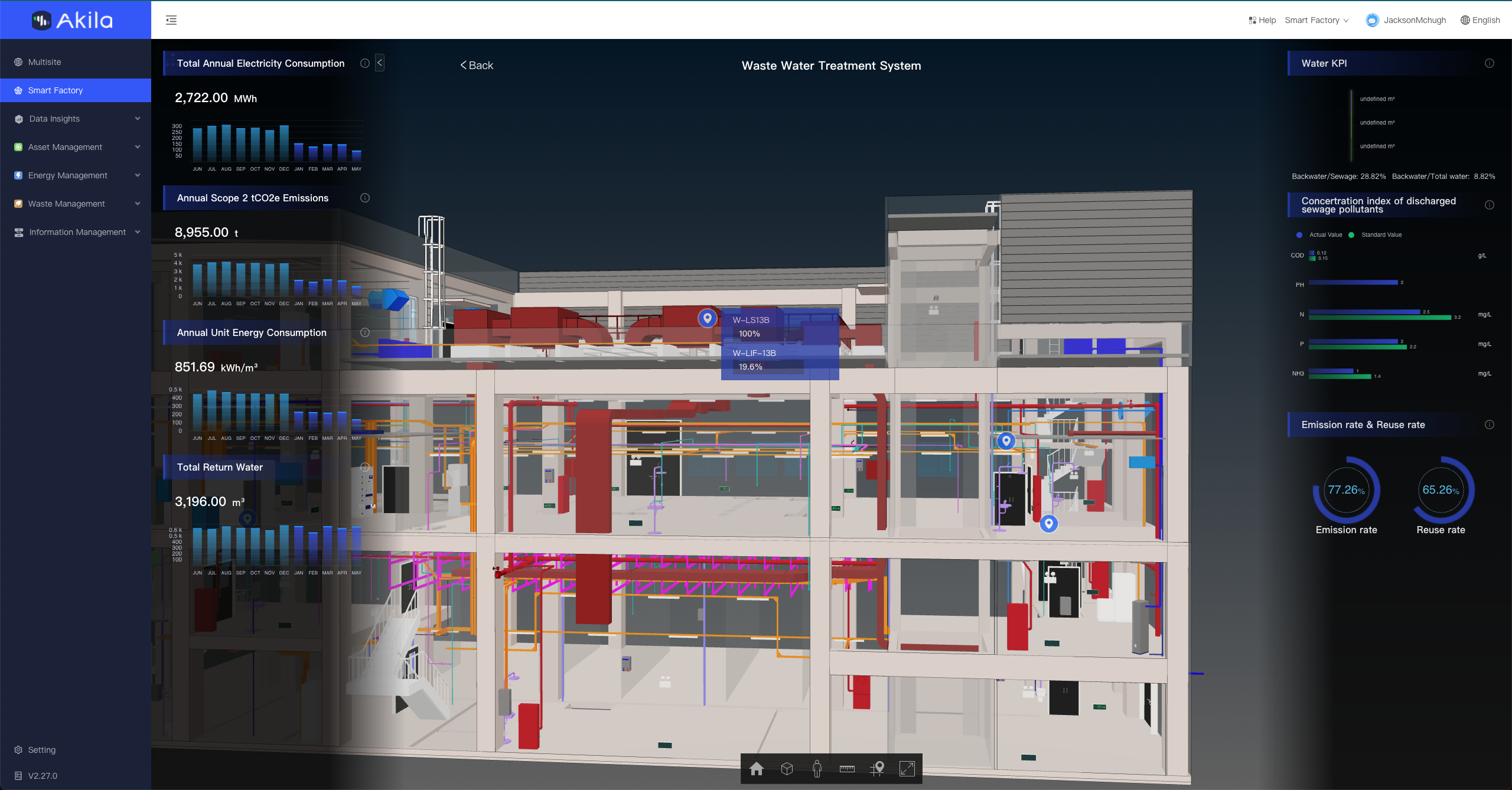1512x790 pixels.
Task: Collapse the left panel with arrow button
Action: (x=380, y=63)
